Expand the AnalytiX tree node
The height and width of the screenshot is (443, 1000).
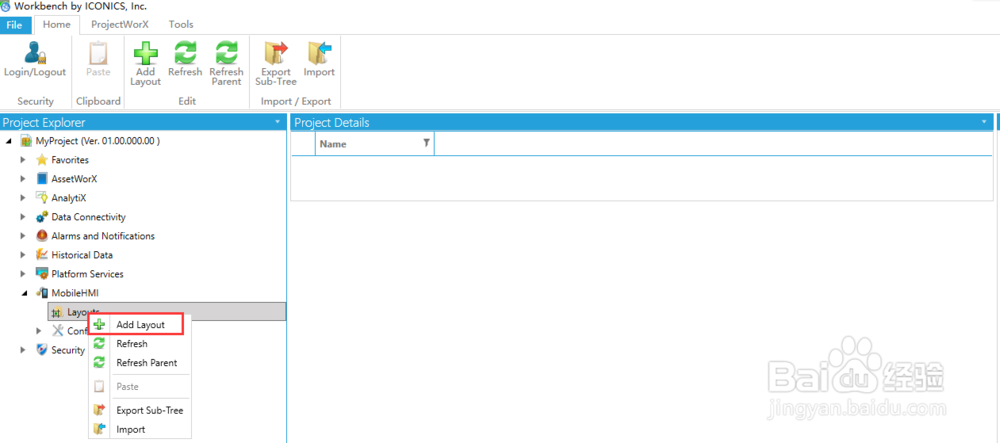(x=23, y=198)
